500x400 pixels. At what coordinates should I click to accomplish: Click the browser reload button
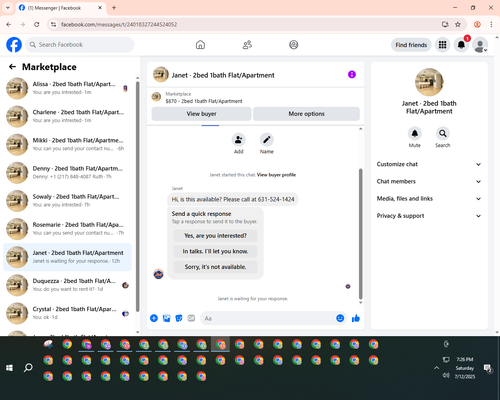[37, 24]
